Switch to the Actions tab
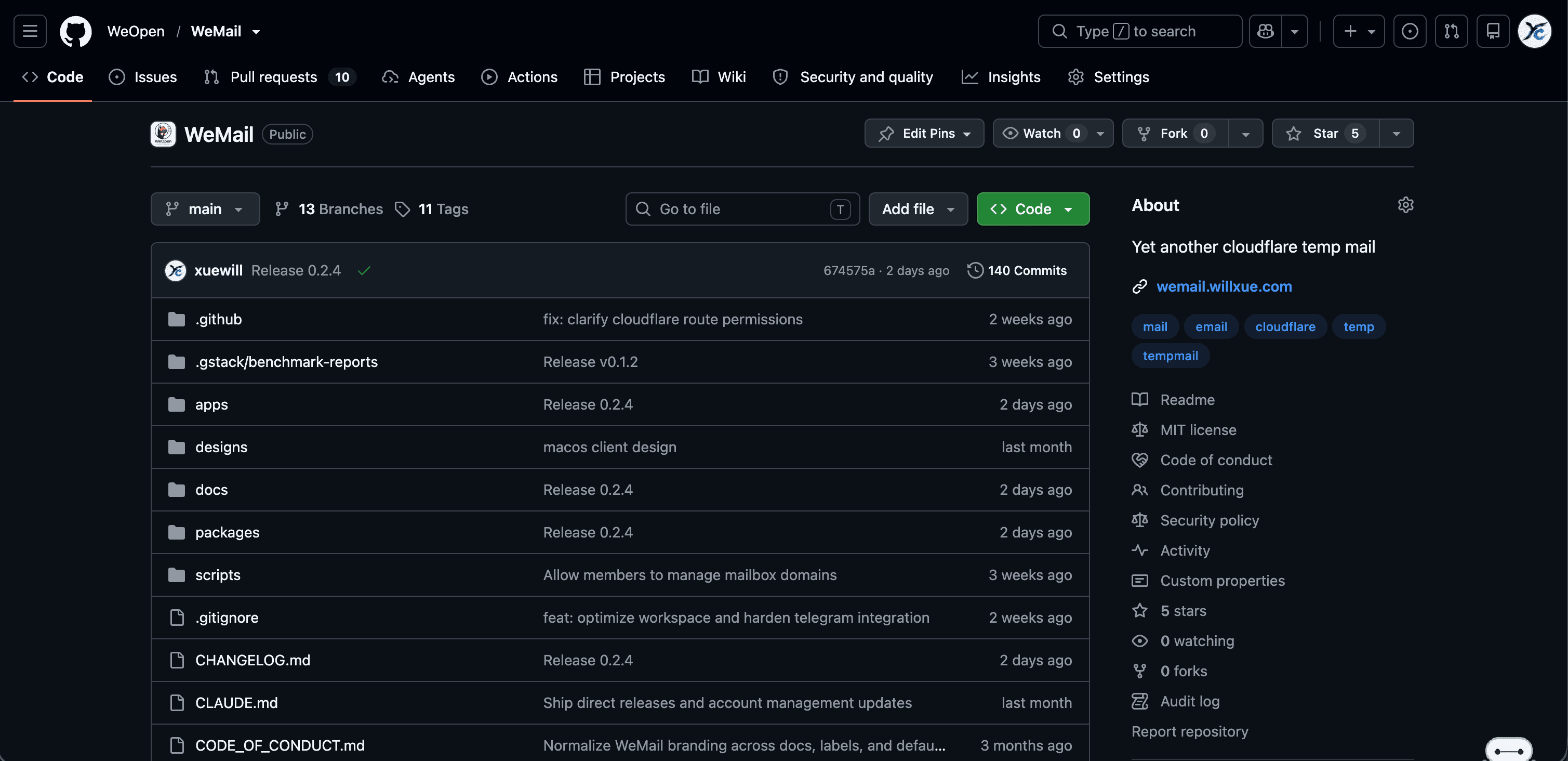 (x=519, y=77)
